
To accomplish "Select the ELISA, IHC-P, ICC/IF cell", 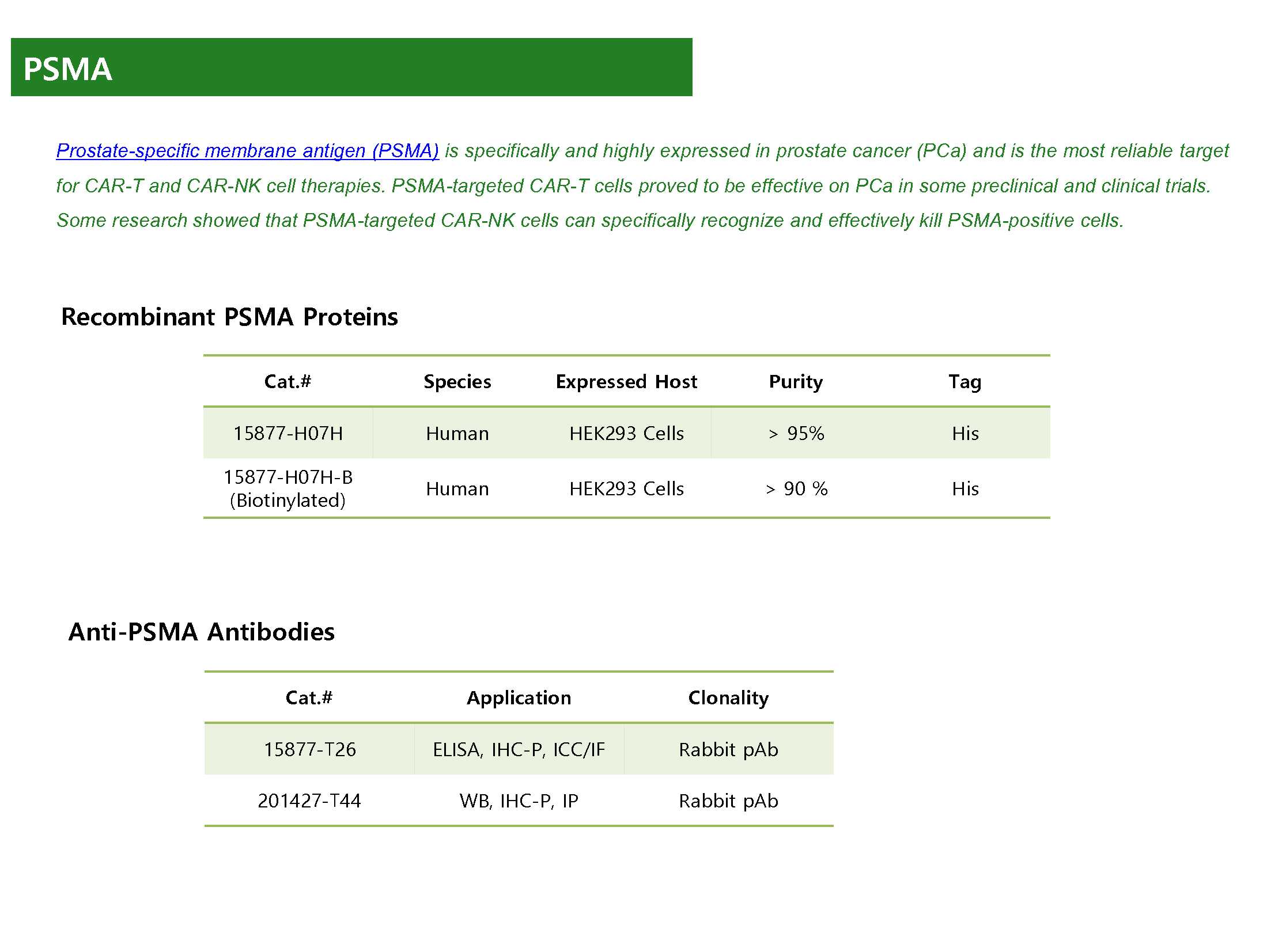I will [x=519, y=749].
